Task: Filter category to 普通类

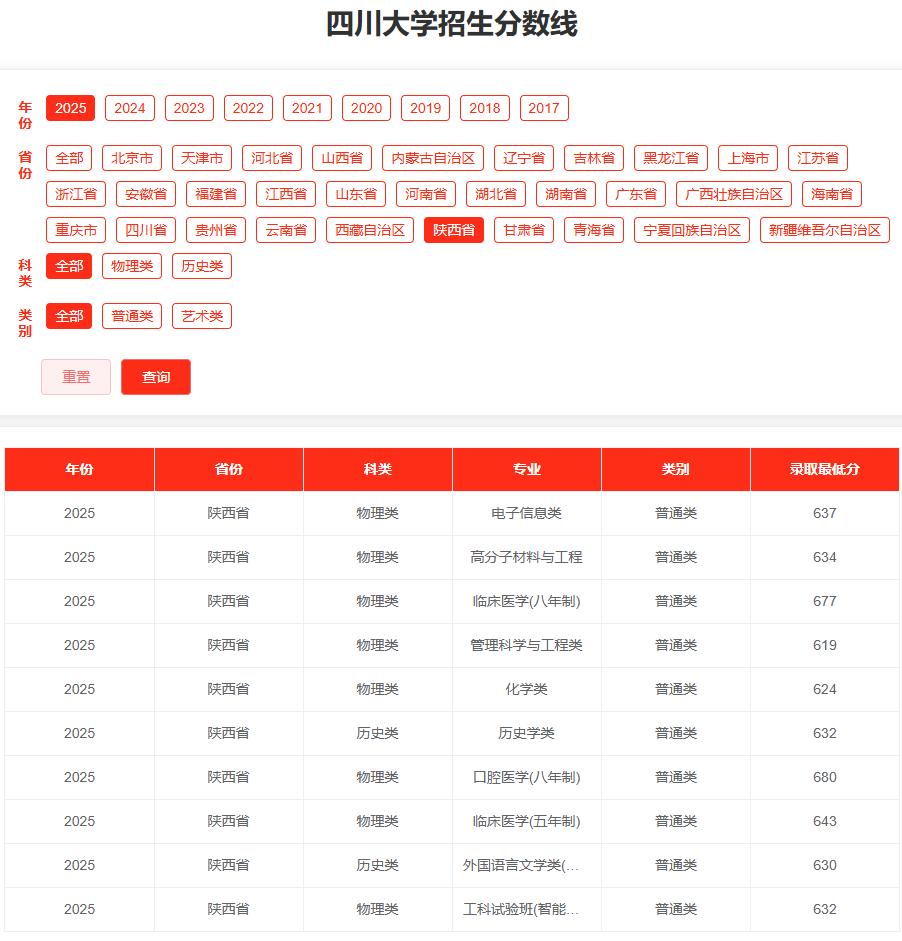Action: (132, 316)
